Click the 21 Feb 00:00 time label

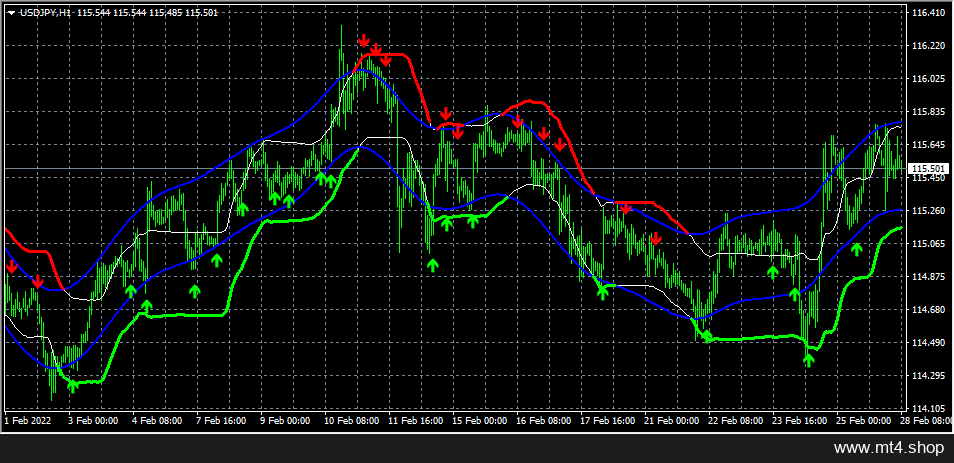(x=670, y=420)
